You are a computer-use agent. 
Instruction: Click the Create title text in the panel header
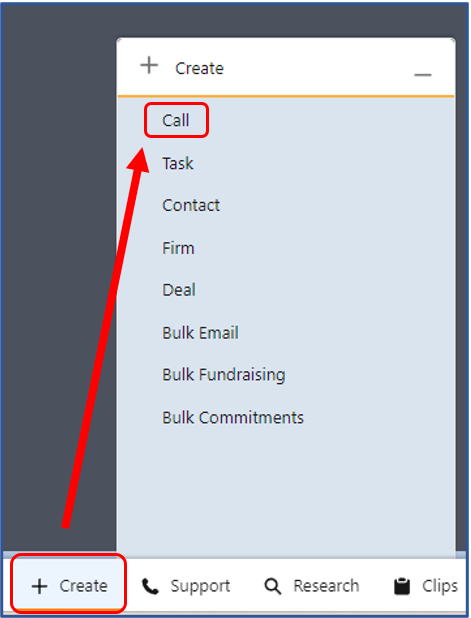[x=199, y=69]
